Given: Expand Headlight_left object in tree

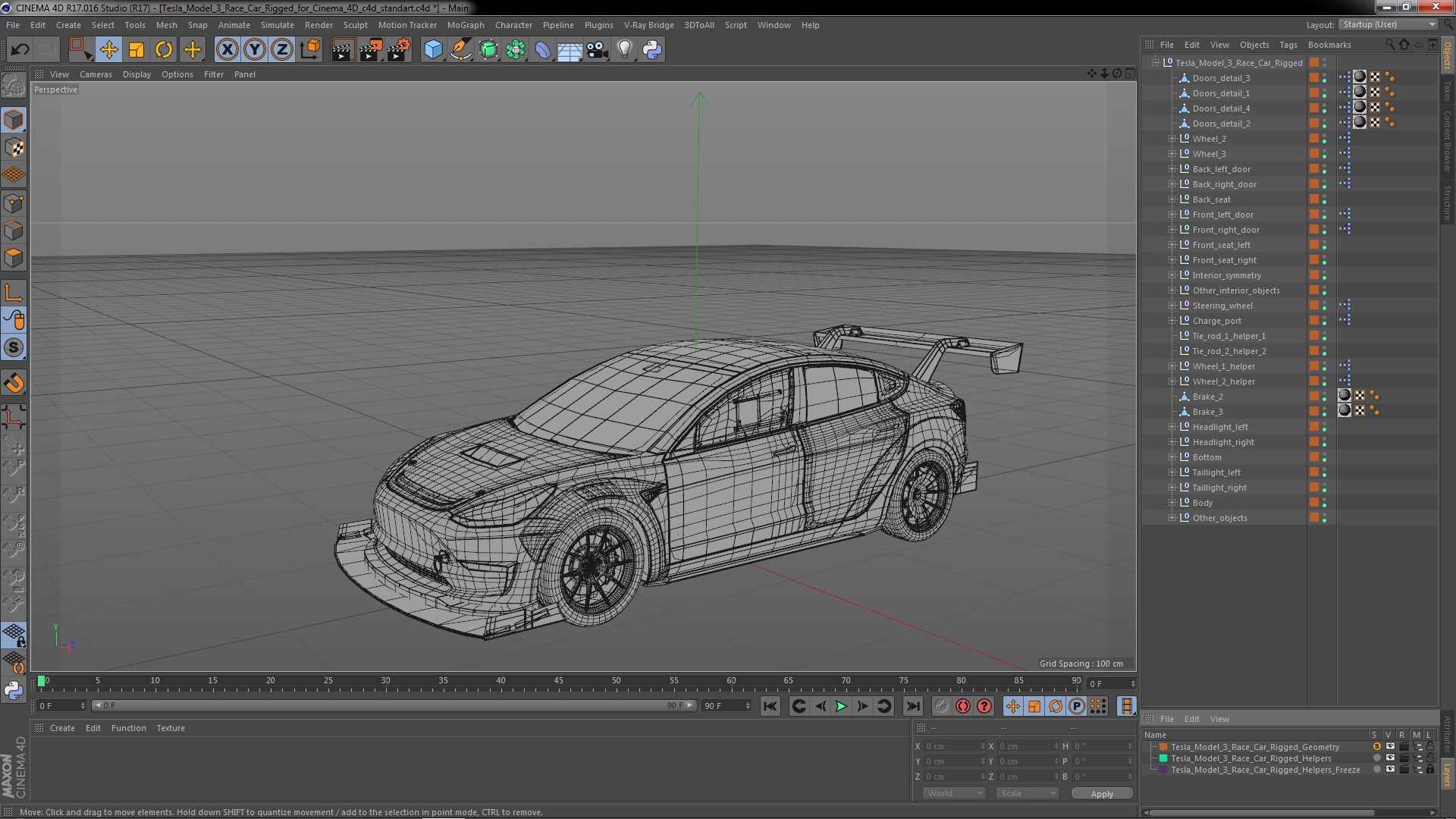Looking at the screenshot, I should coord(1172,427).
